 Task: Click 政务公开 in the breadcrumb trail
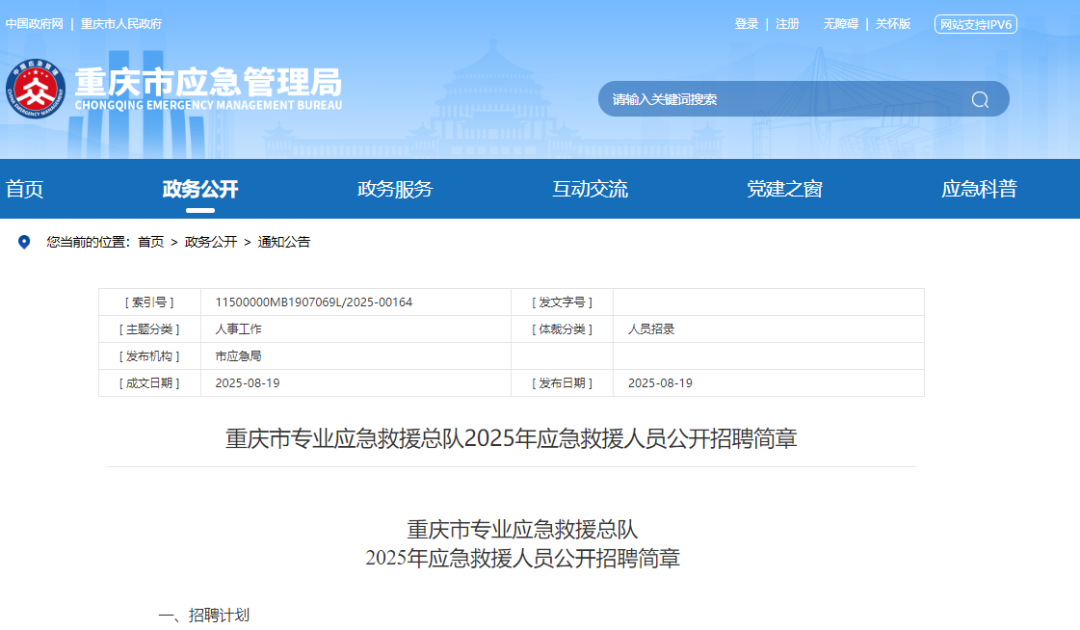click(x=211, y=242)
